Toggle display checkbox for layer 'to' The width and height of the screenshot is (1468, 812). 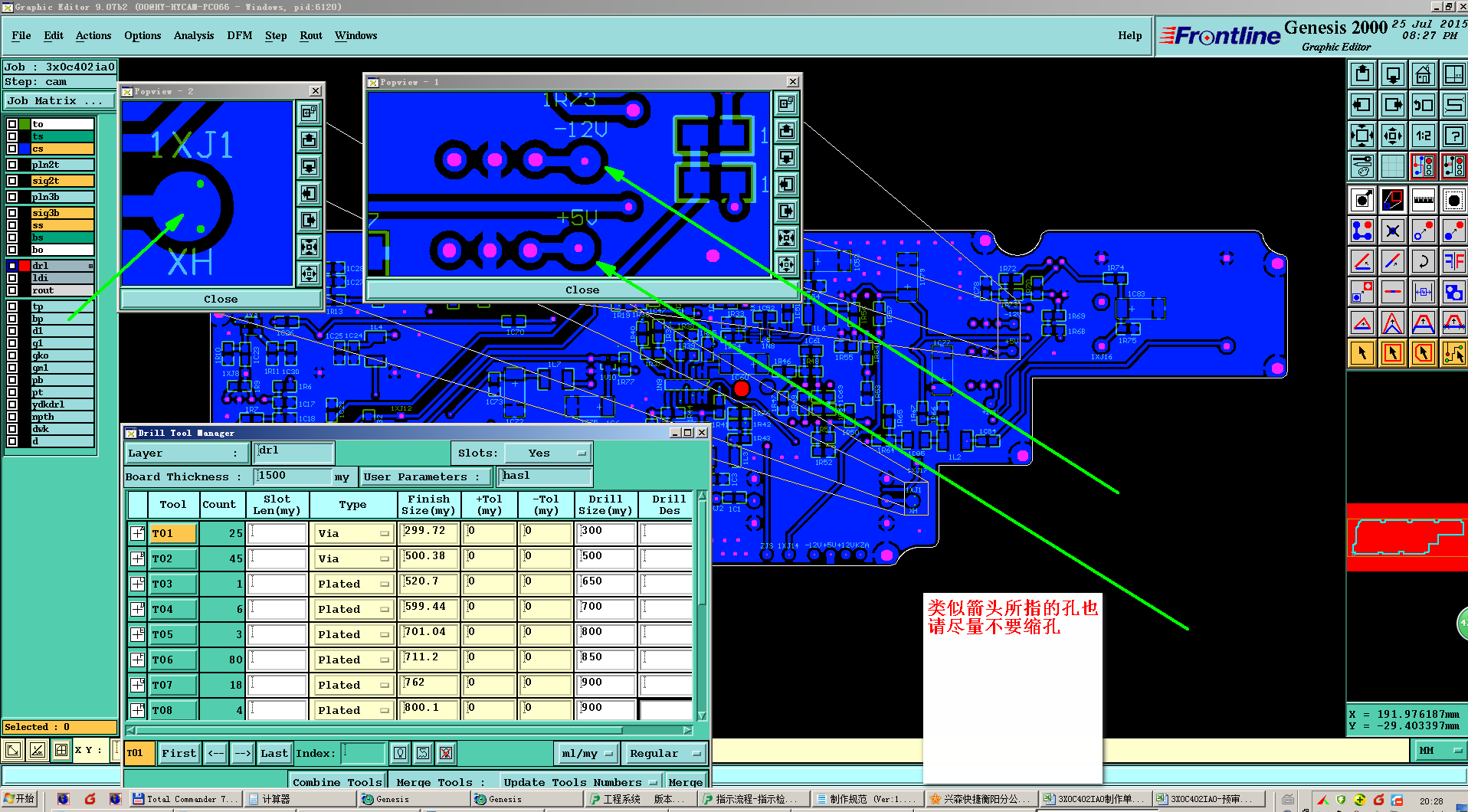pyautogui.click(x=12, y=124)
